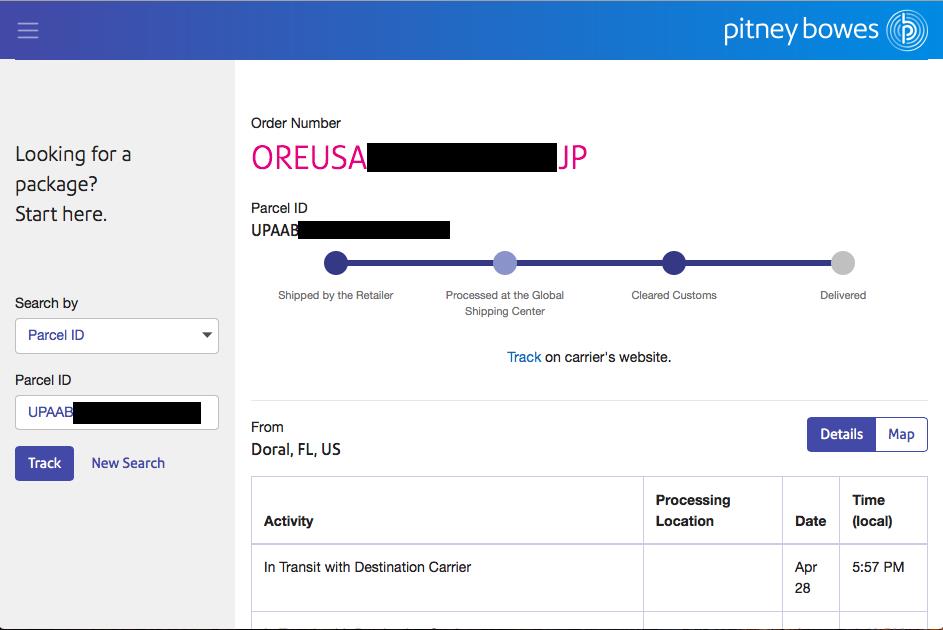Click the New Search link

pyautogui.click(x=128, y=463)
